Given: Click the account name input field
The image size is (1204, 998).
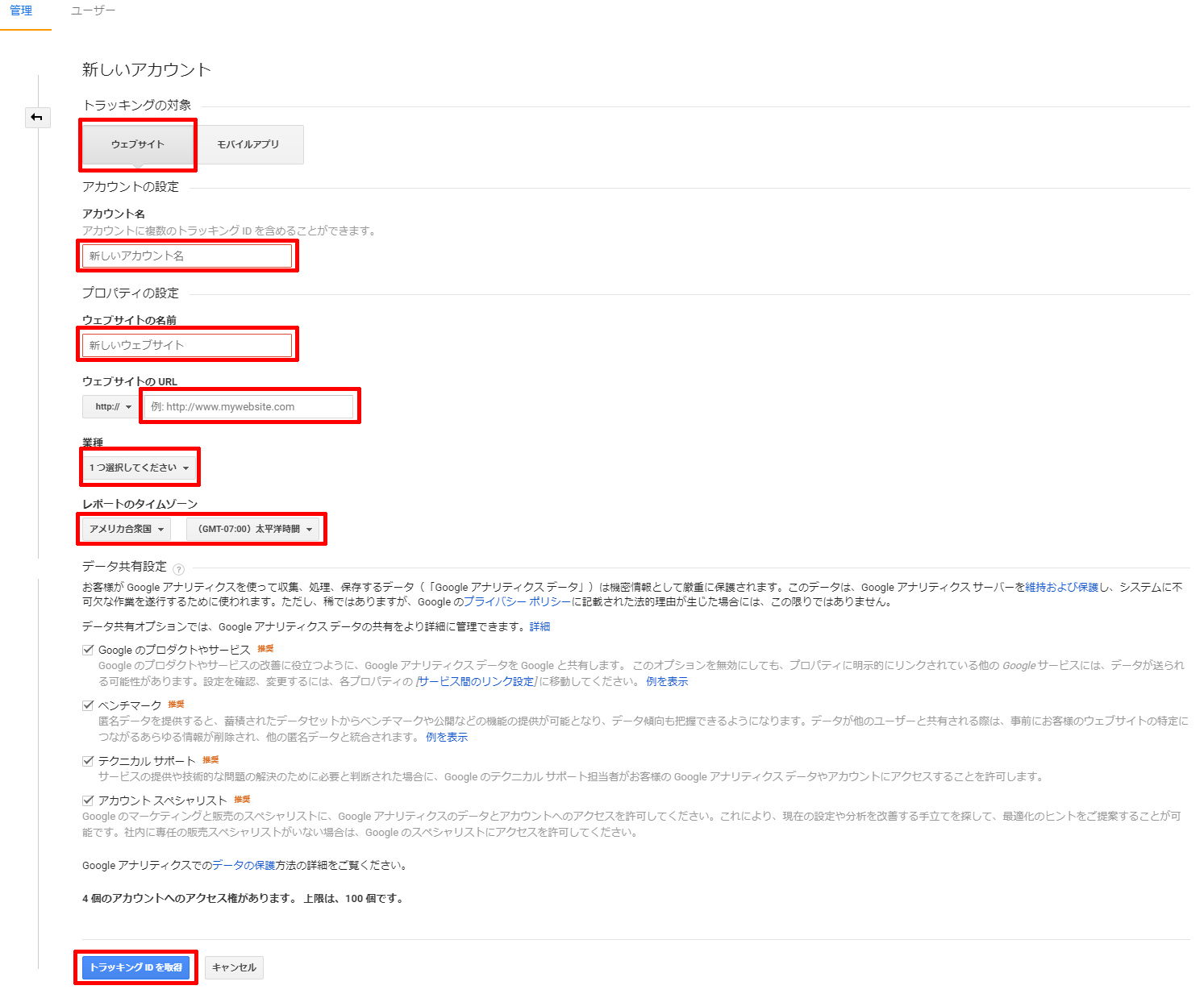Looking at the screenshot, I should (187, 256).
